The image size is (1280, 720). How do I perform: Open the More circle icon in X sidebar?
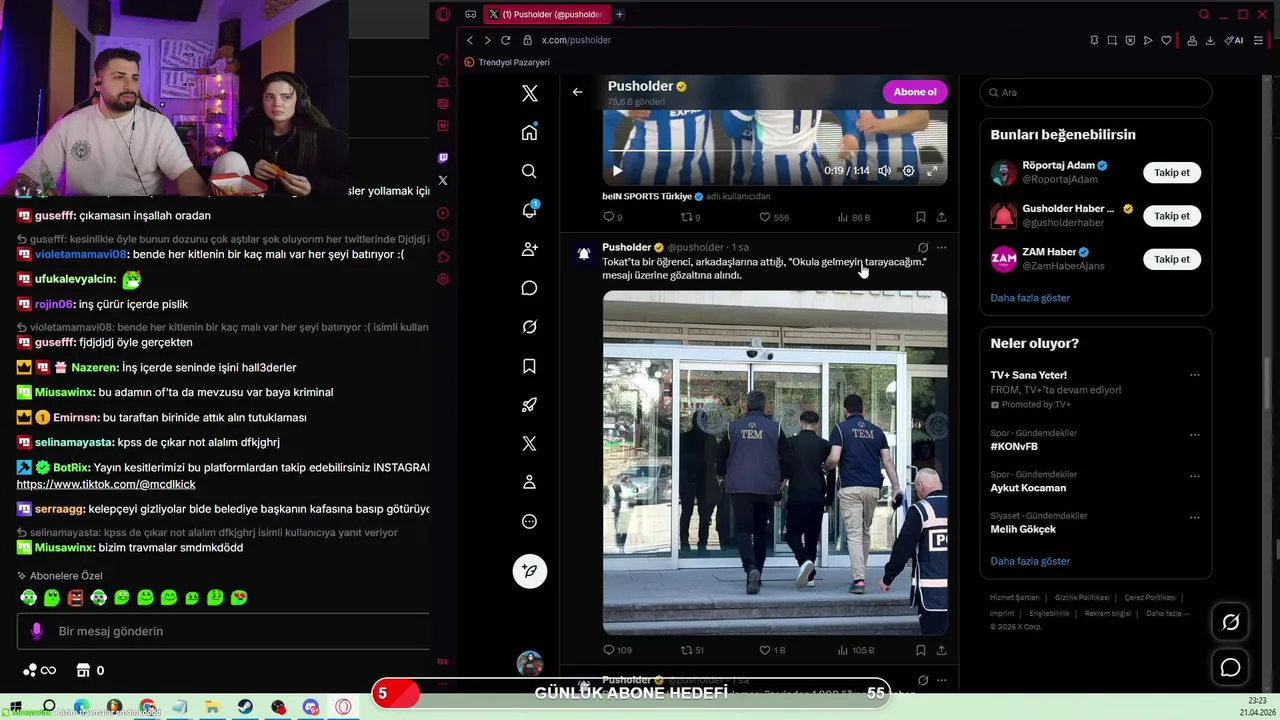pos(529,521)
